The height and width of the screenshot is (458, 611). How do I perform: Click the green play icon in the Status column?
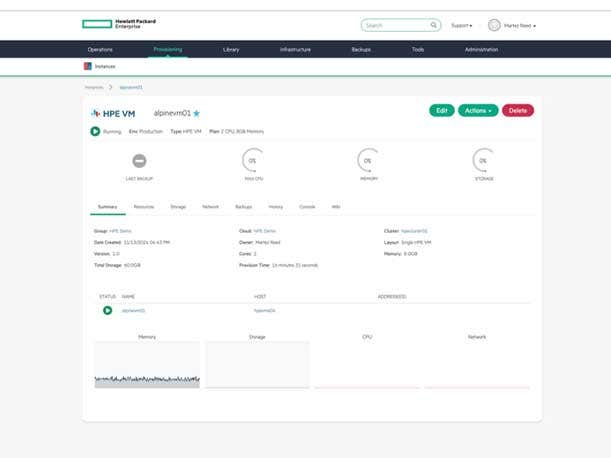107,310
